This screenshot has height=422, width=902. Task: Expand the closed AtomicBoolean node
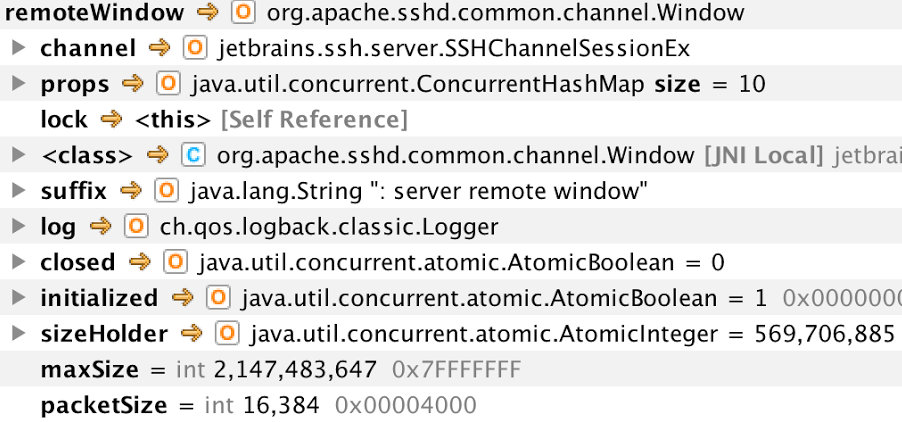pos(18,262)
